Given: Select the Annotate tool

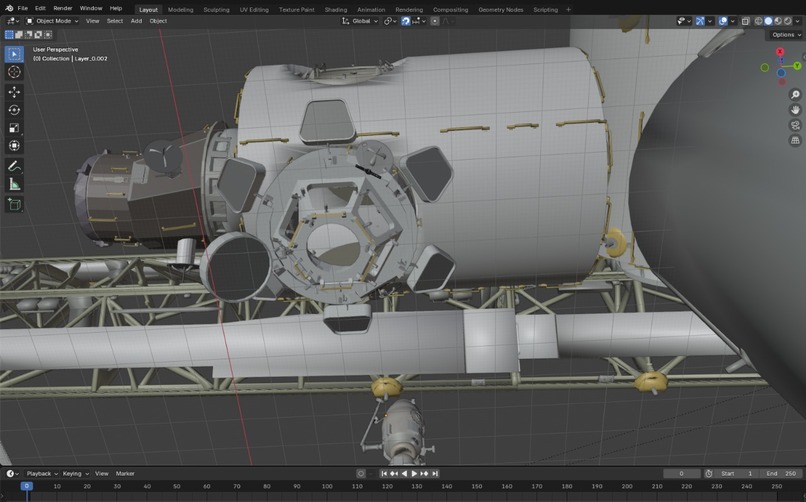Looking at the screenshot, I should point(14,166).
